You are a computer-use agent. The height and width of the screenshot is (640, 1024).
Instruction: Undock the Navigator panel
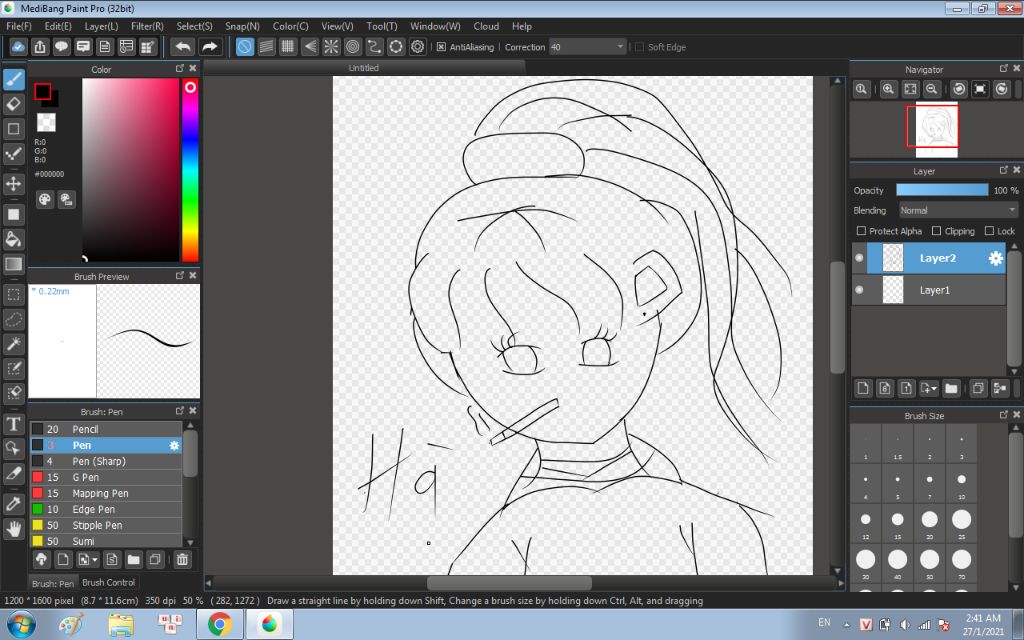[x=1004, y=69]
